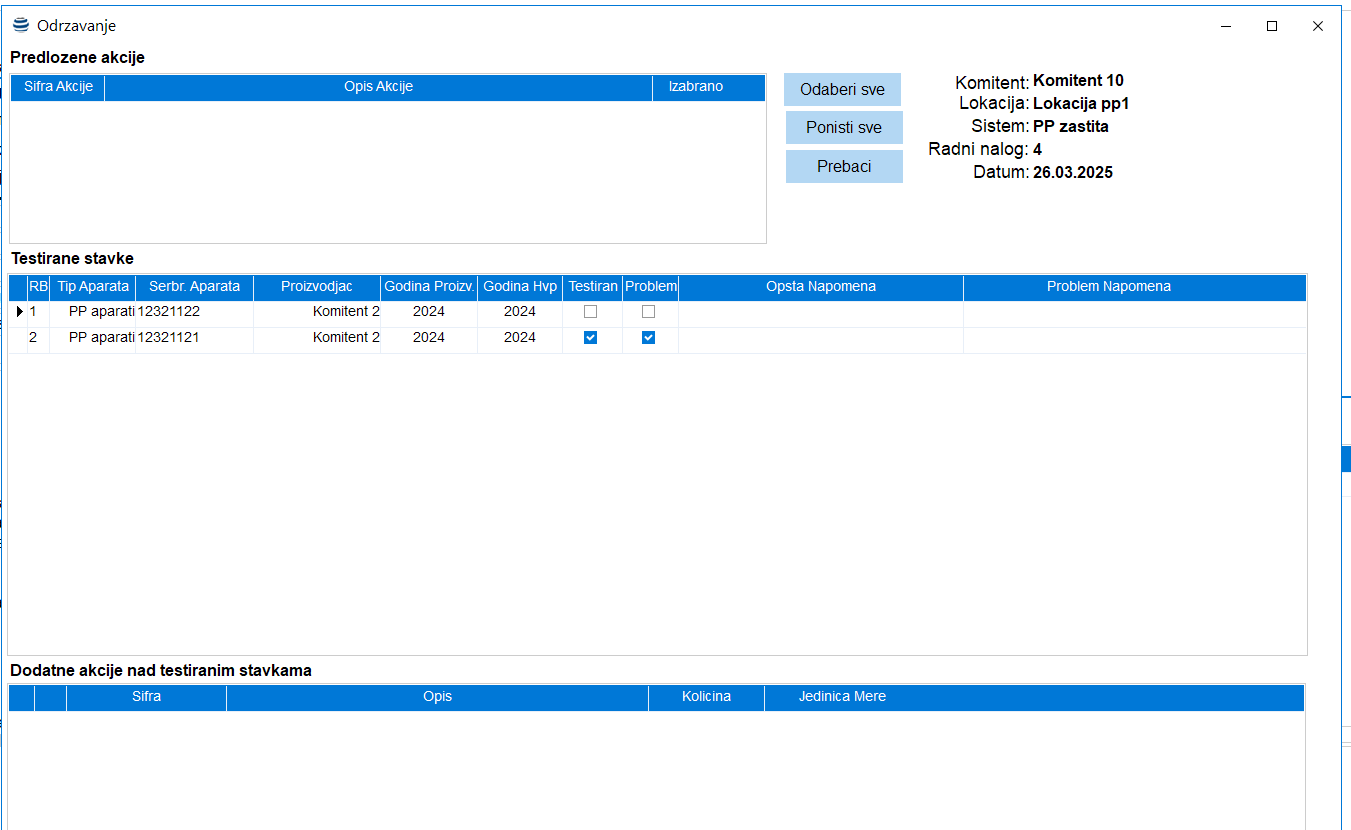Sort by the Tip Aparata column header
The image size is (1351, 830).
(x=93, y=287)
